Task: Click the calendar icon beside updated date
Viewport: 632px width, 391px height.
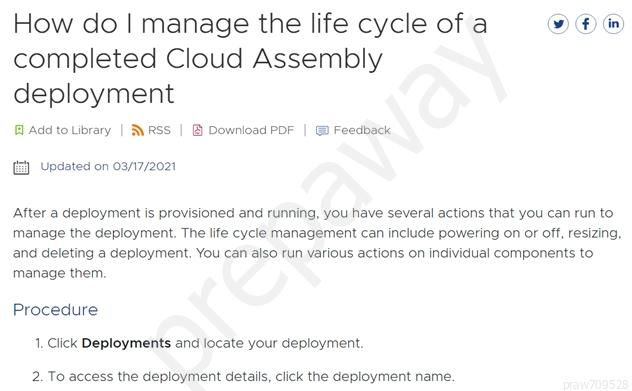Action: point(21,167)
